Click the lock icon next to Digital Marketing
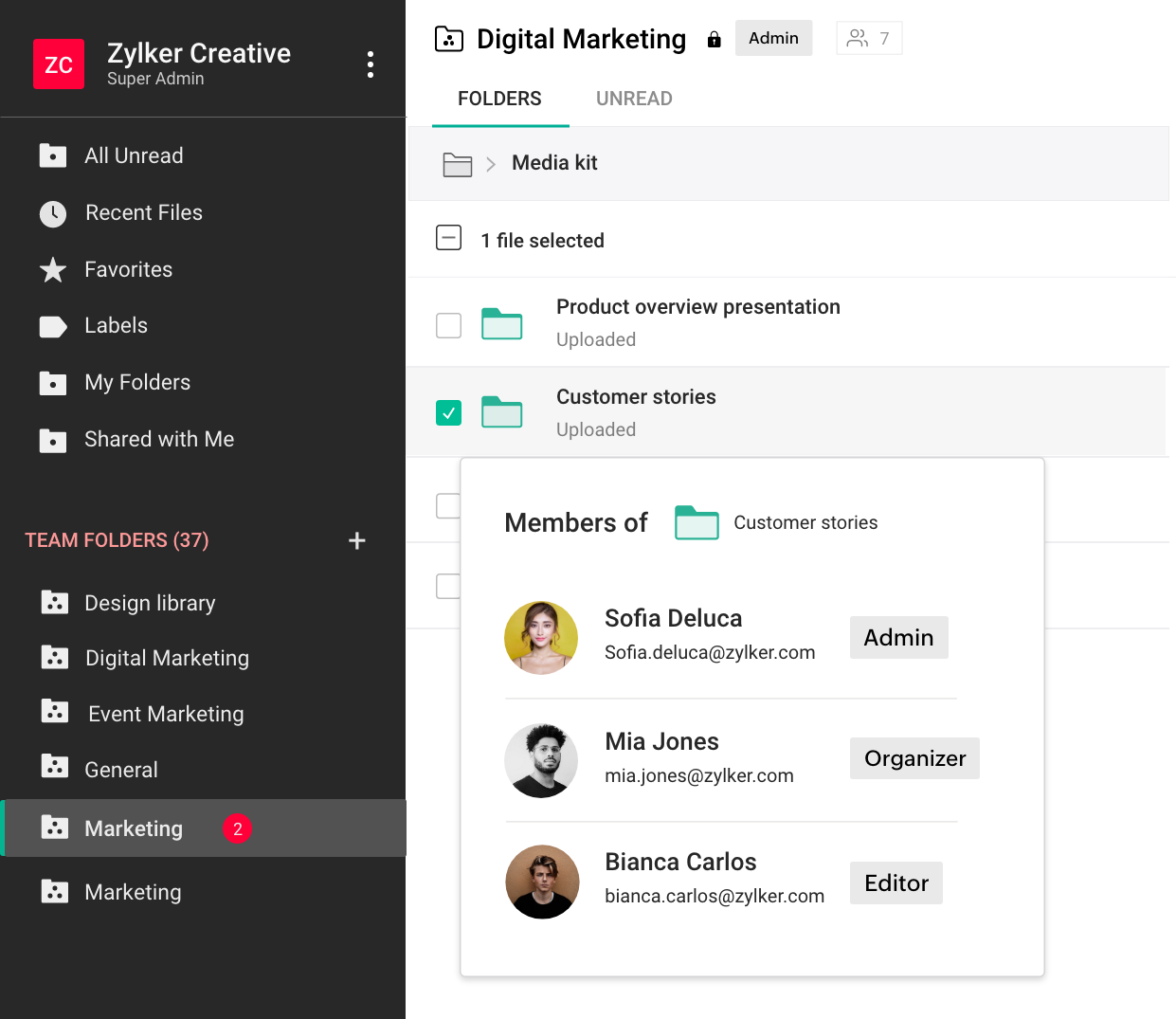This screenshot has width=1176, height=1019. [714, 39]
